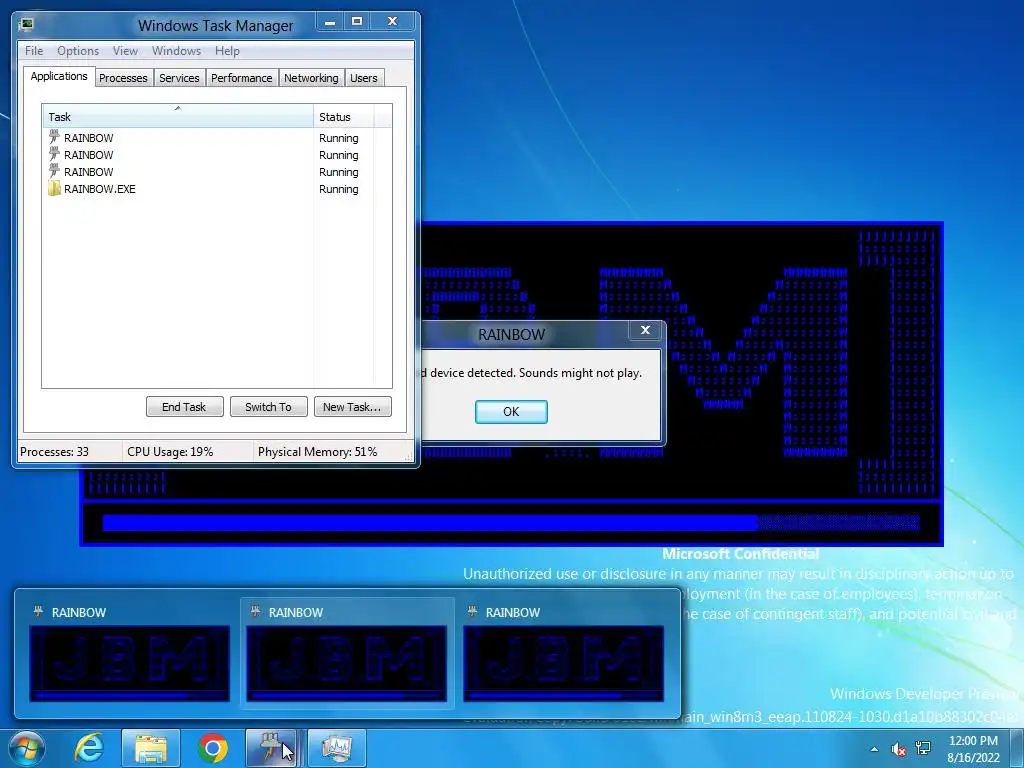
Task: Open the View menu
Action: click(125, 51)
